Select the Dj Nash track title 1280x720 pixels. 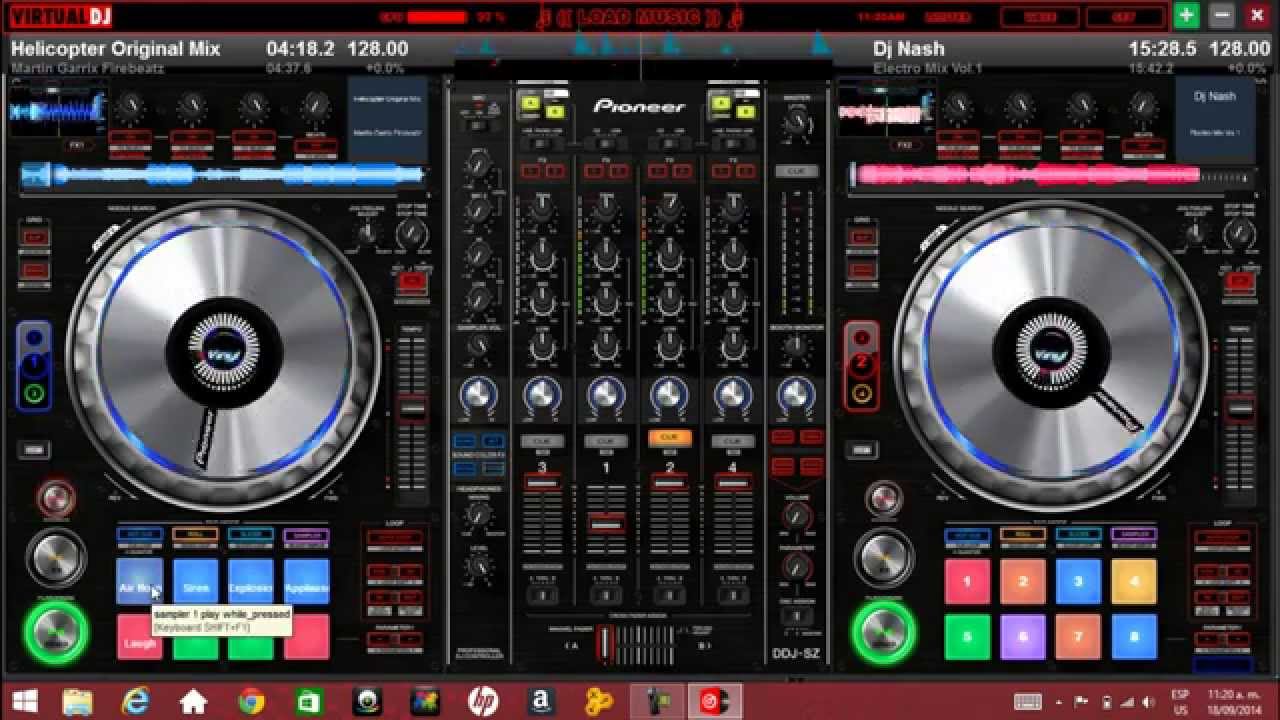coord(909,48)
